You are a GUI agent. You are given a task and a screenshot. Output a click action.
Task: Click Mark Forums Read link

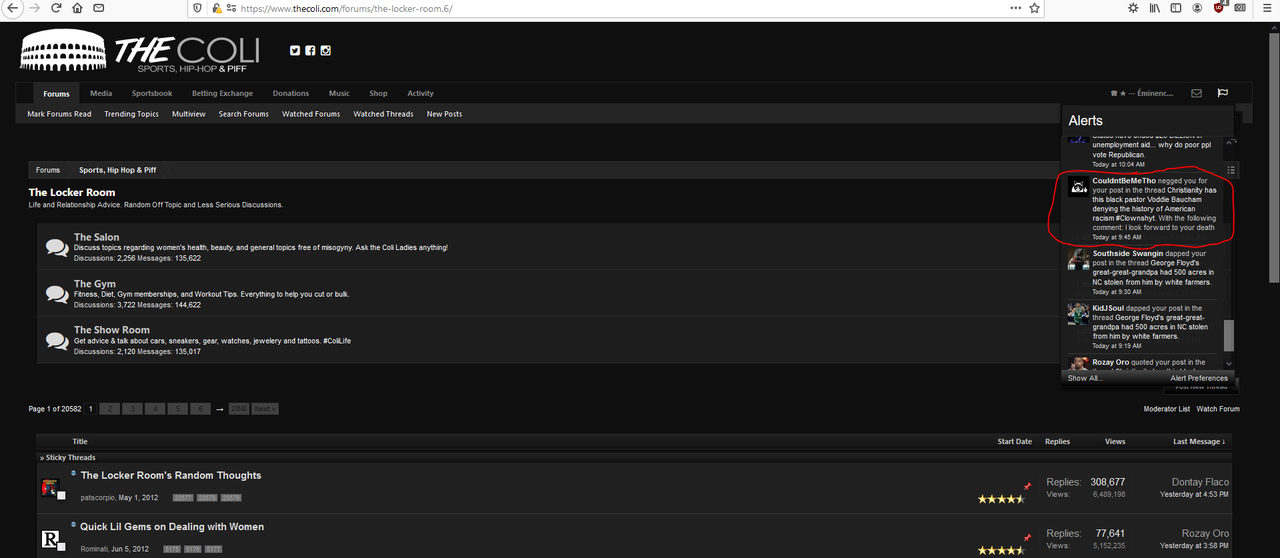59,114
